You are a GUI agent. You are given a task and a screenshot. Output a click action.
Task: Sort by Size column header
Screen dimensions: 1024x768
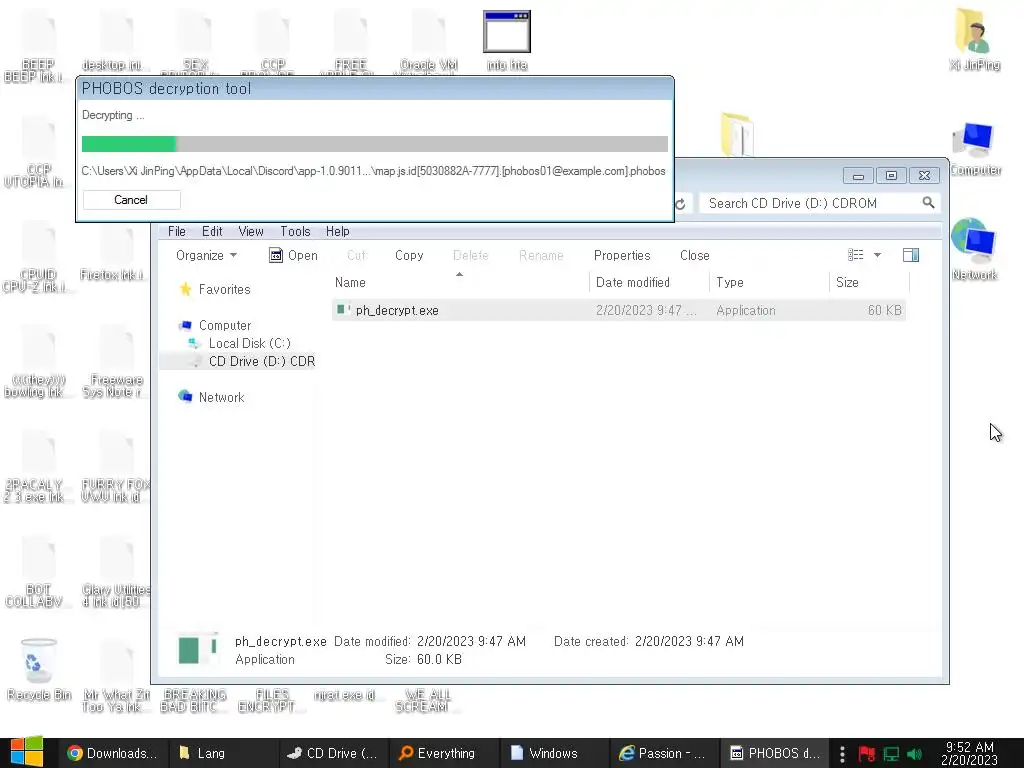[870, 282]
